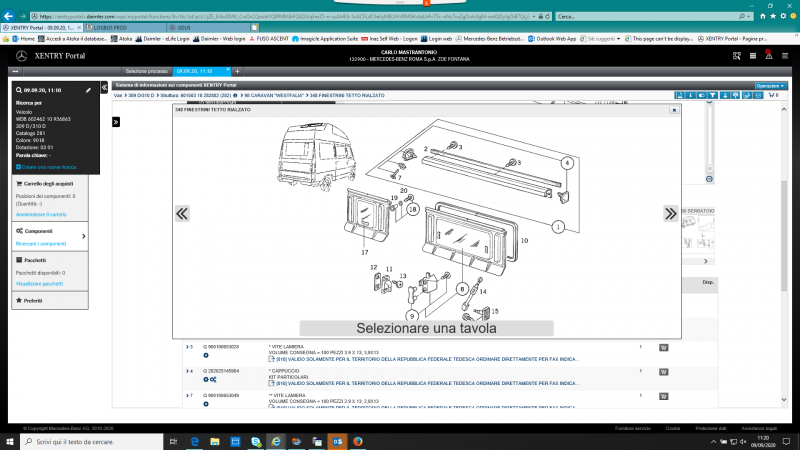Image resolution: width=800 pixels, height=450 pixels.
Task: Open the XENTRY tools icon in black header
Action: pyautogui.click(x=737, y=56)
